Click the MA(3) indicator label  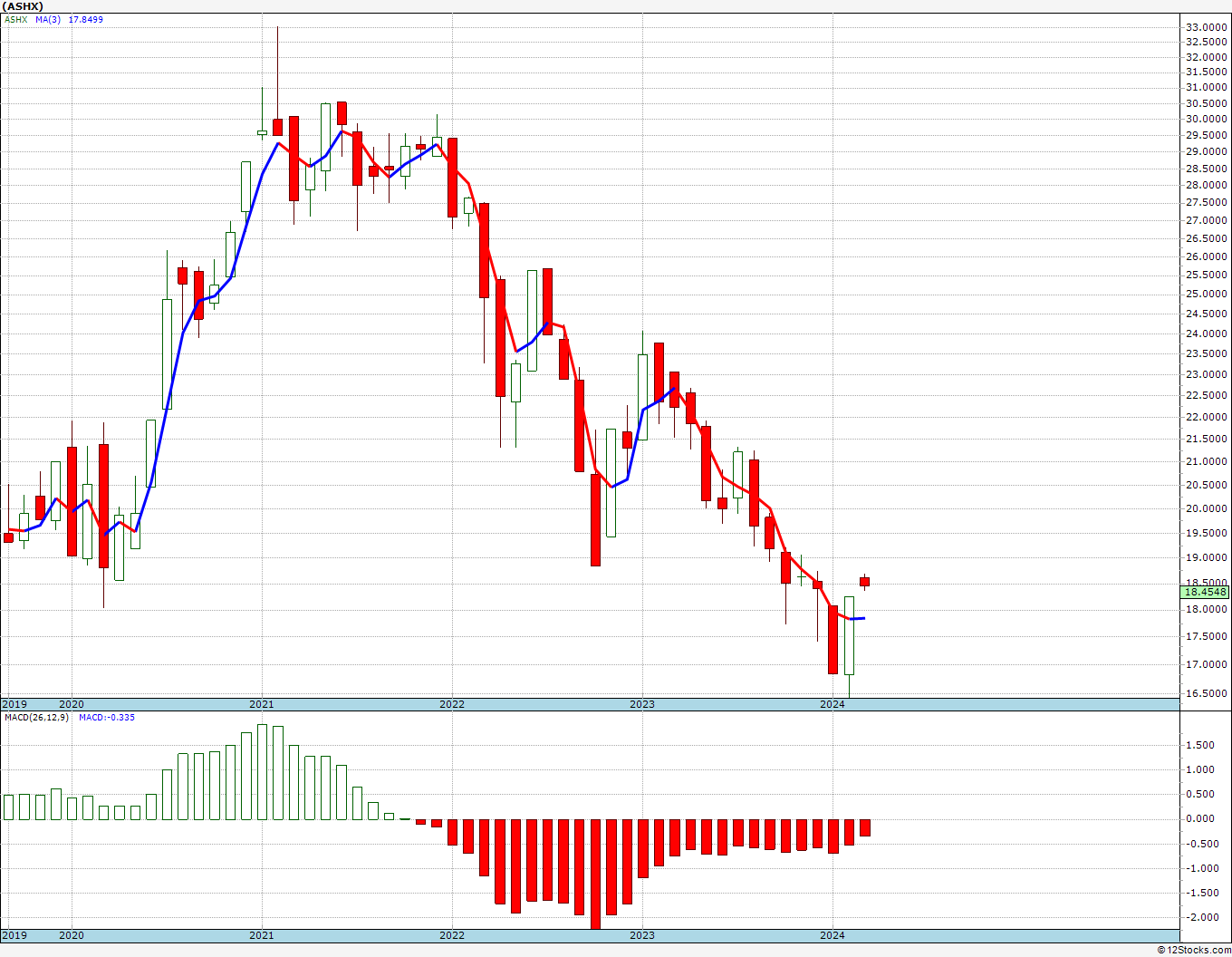coord(49,19)
